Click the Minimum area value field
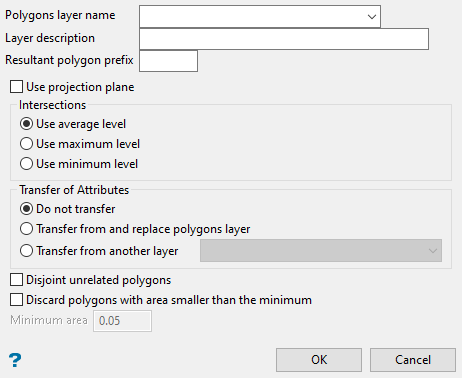 [122, 321]
